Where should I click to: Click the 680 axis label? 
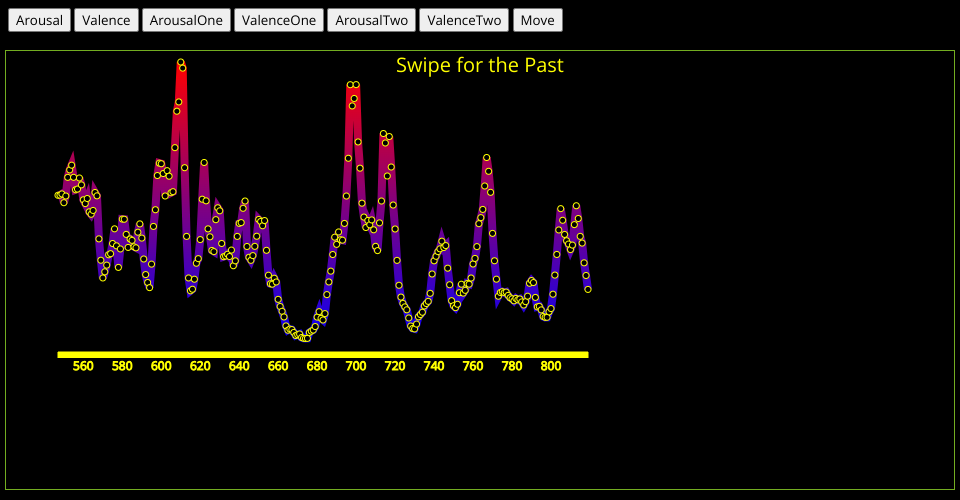coord(317,367)
